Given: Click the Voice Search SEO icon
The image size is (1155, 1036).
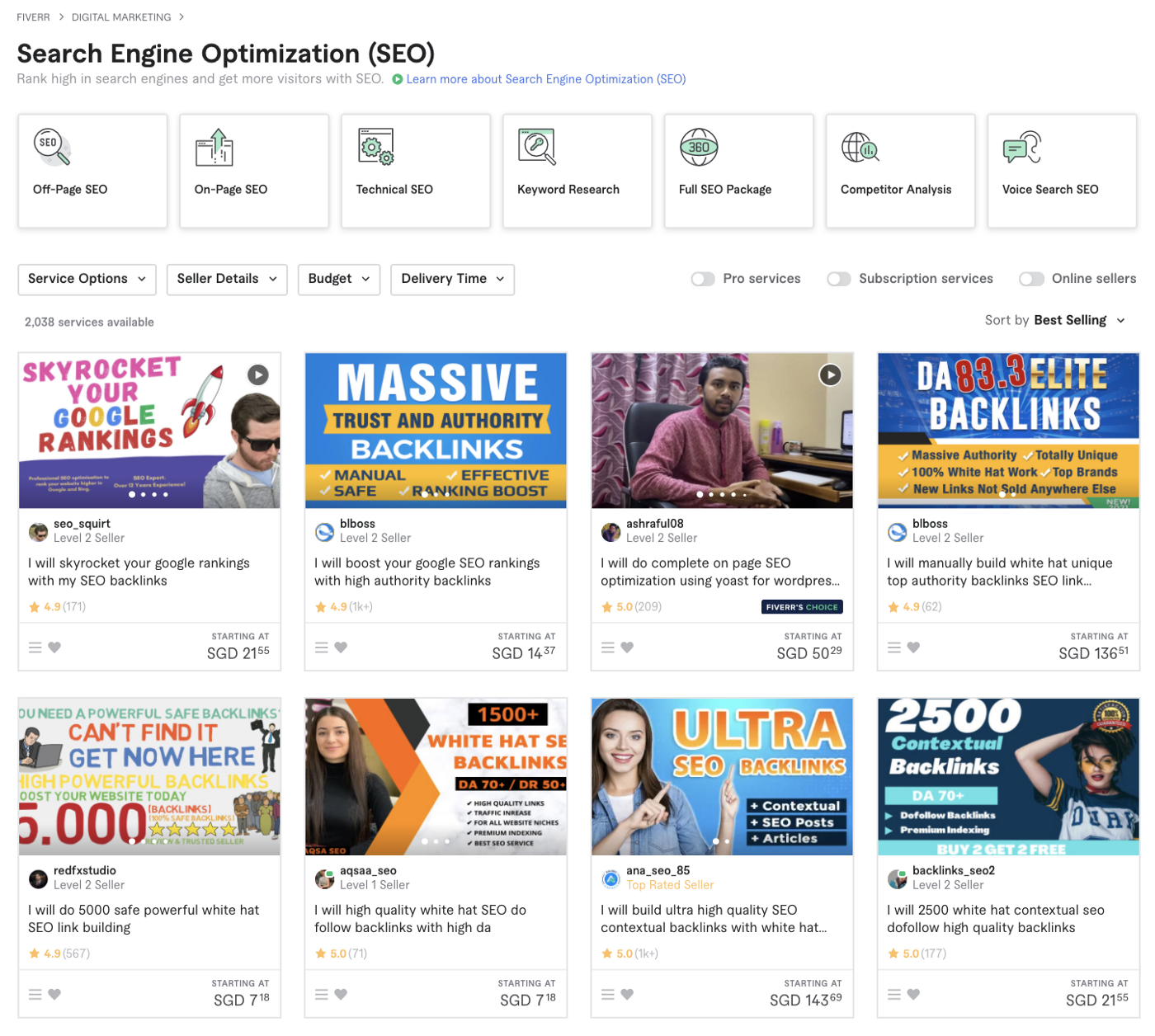Looking at the screenshot, I should (x=1022, y=147).
